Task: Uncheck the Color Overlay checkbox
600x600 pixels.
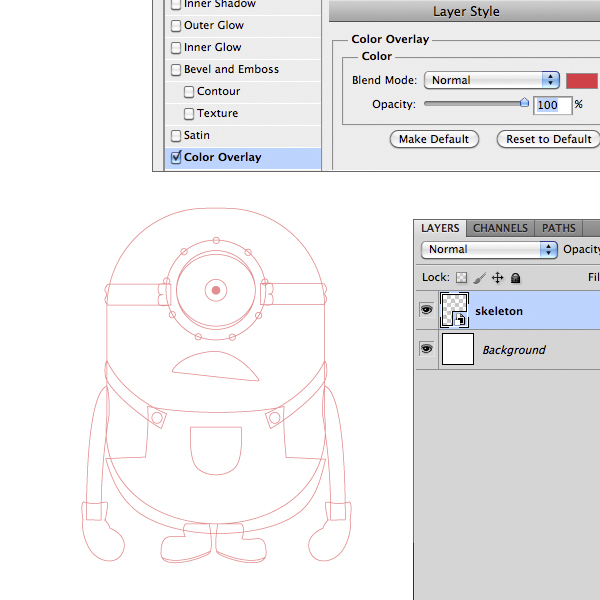Action: [x=176, y=158]
